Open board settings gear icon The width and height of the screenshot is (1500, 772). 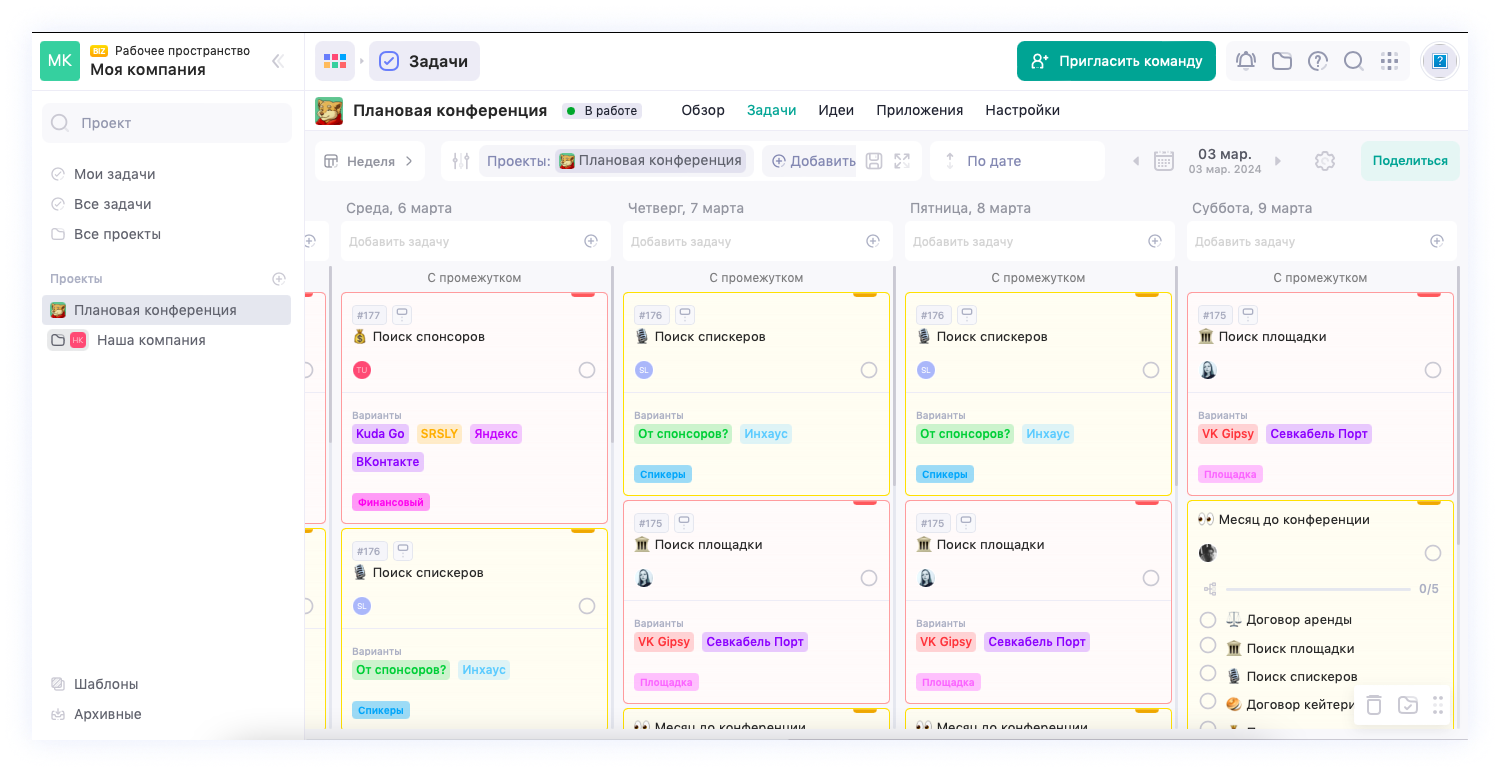[1325, 161]
